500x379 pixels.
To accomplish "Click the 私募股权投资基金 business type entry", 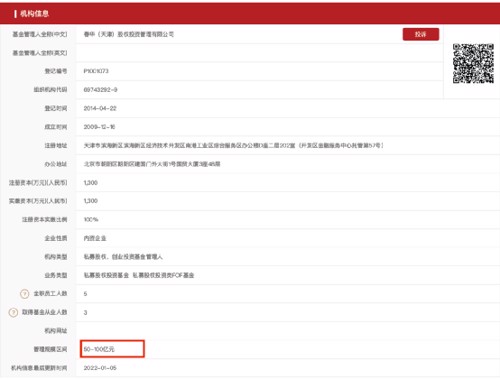I will (106, 275).
